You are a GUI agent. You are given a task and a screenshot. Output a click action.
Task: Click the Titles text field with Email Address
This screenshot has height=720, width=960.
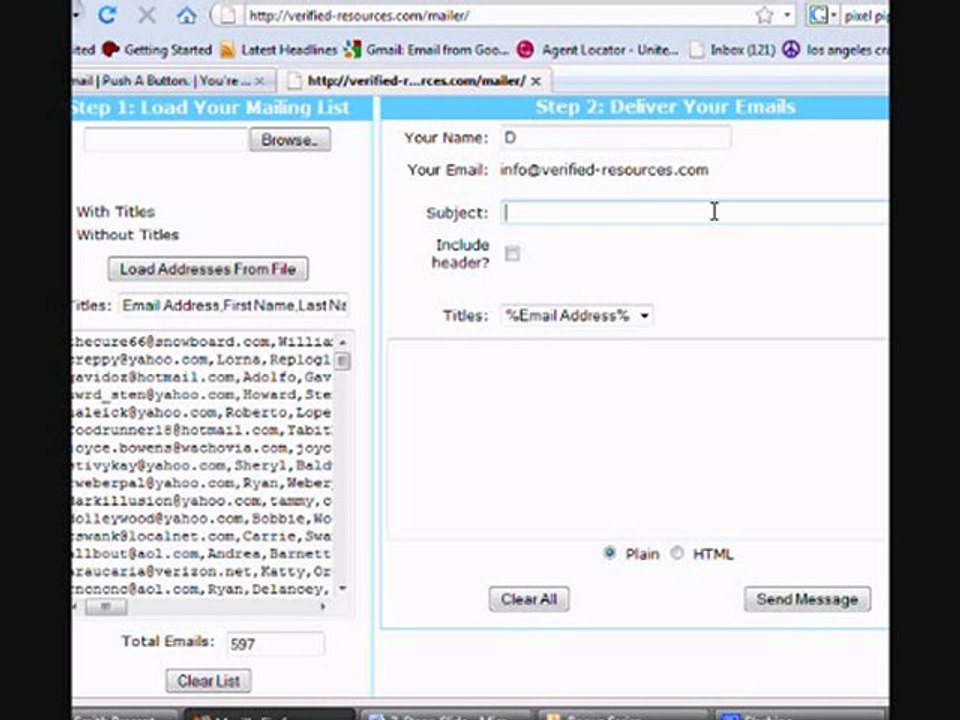234,305
